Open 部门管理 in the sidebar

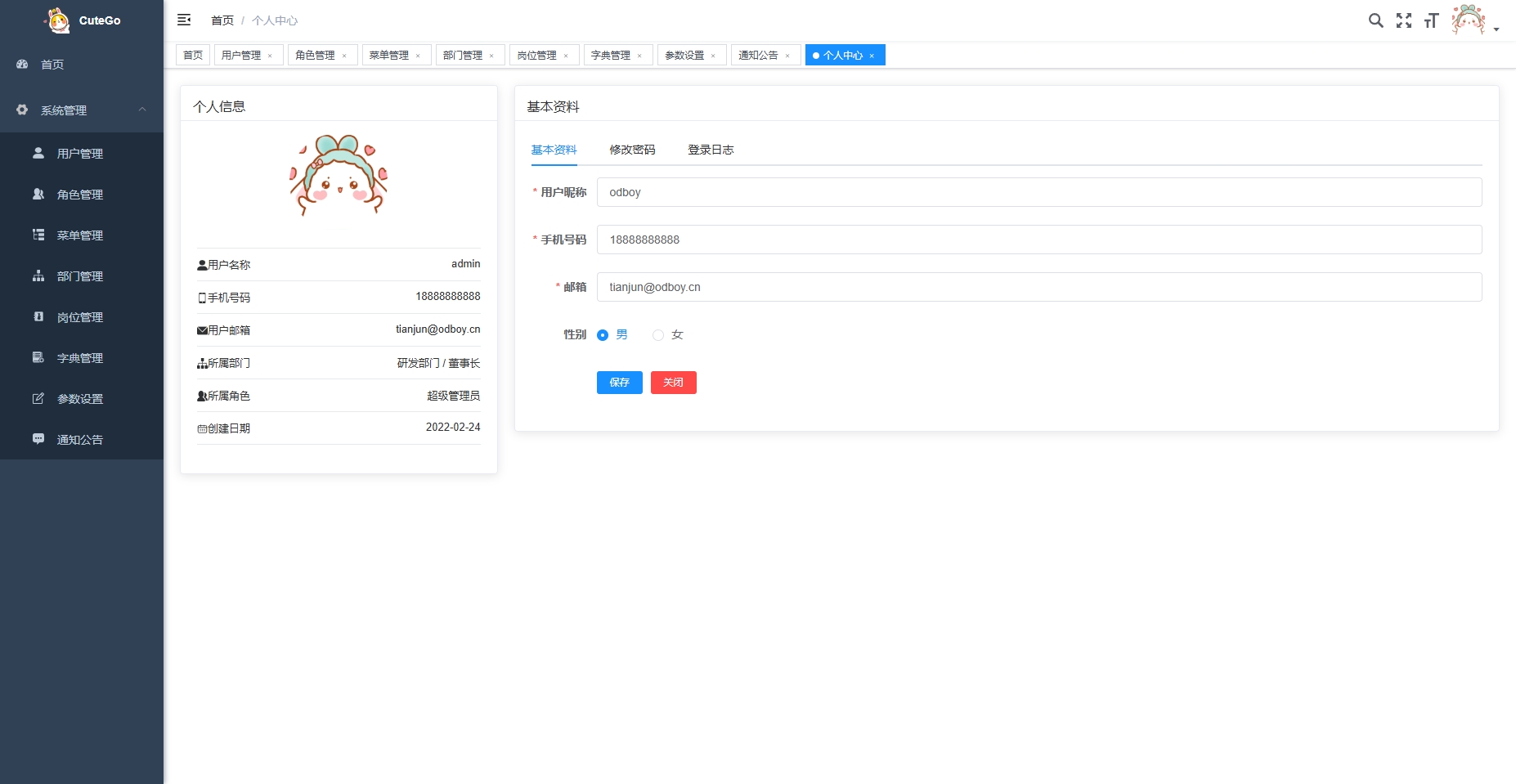pyautogui.click(x=82, y=276)
